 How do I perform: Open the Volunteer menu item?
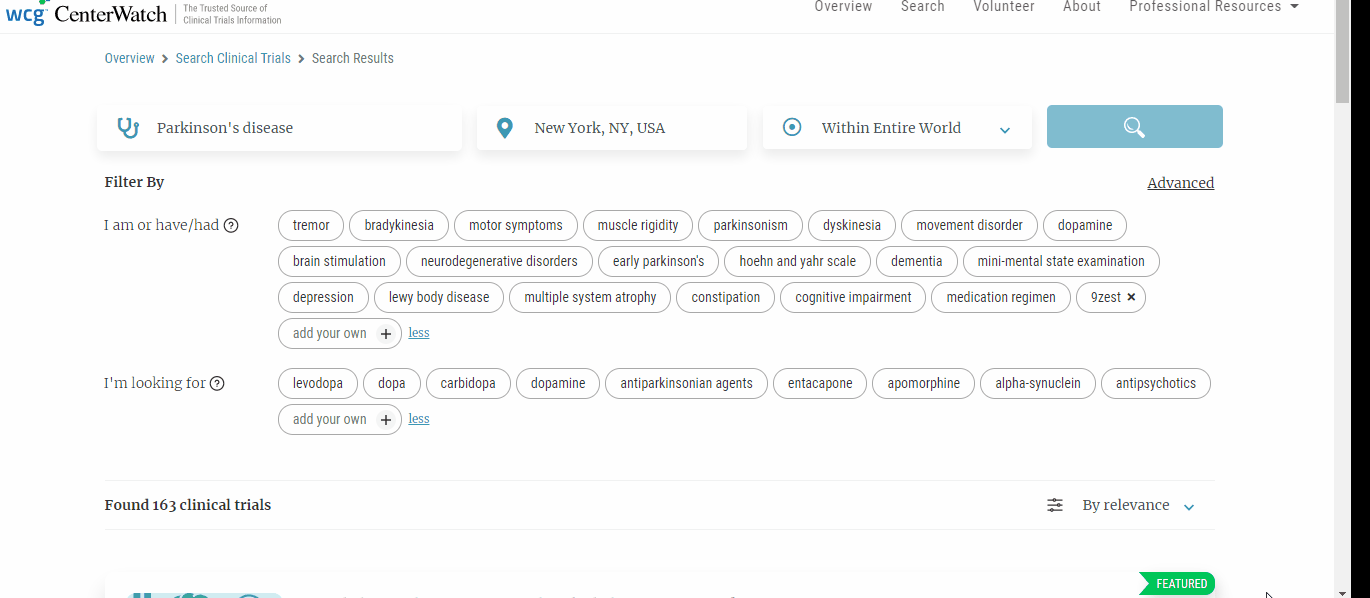(x=1003, y=7)
